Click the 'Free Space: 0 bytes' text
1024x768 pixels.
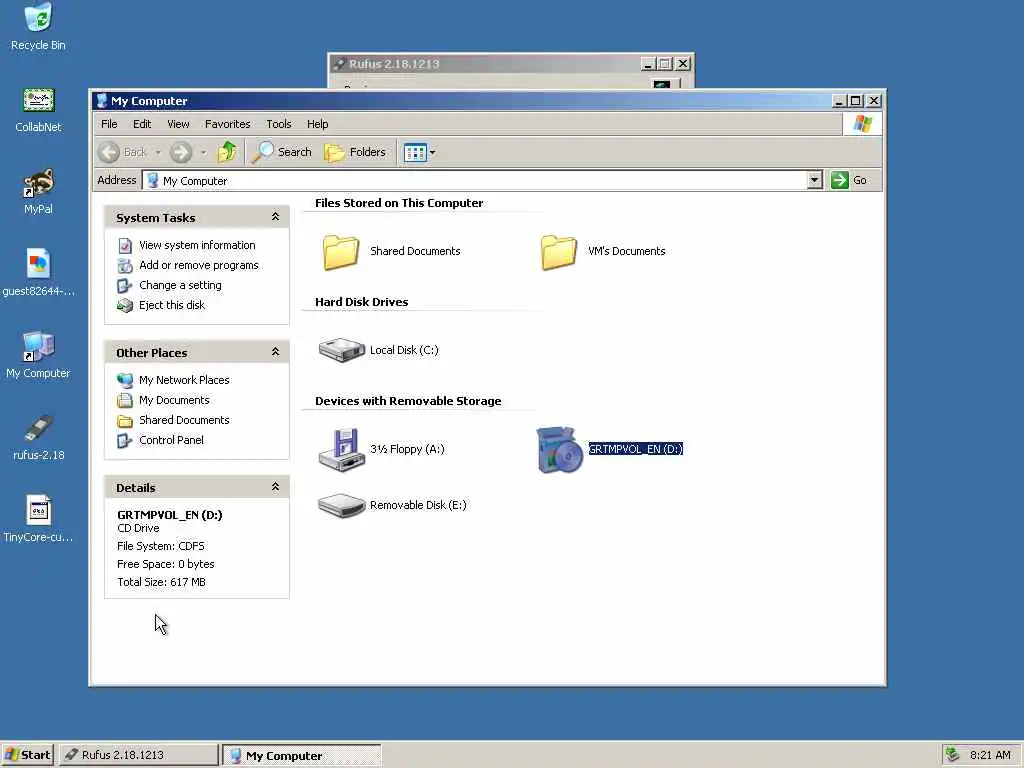tap(166, 564)
